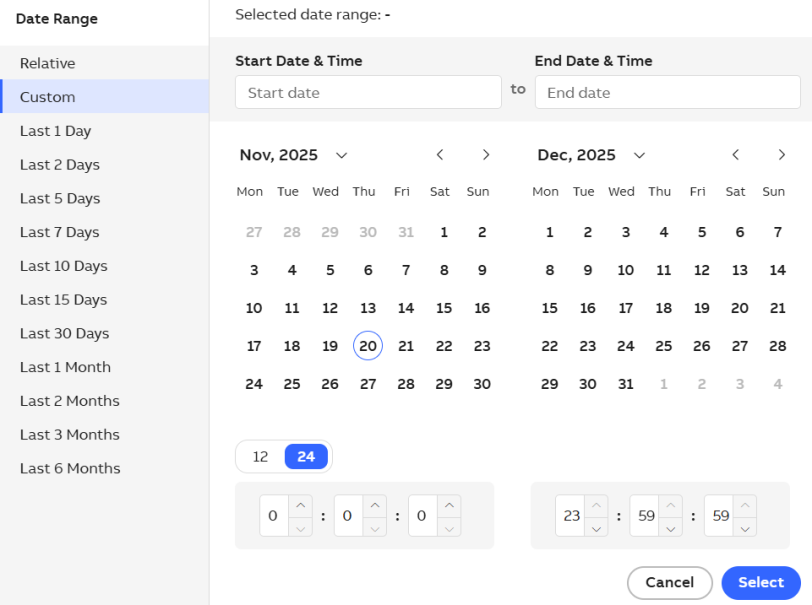The width and height of the screenshot is (812, 605).
Task: Increase the end time seconds value
Action: point(744,506)
